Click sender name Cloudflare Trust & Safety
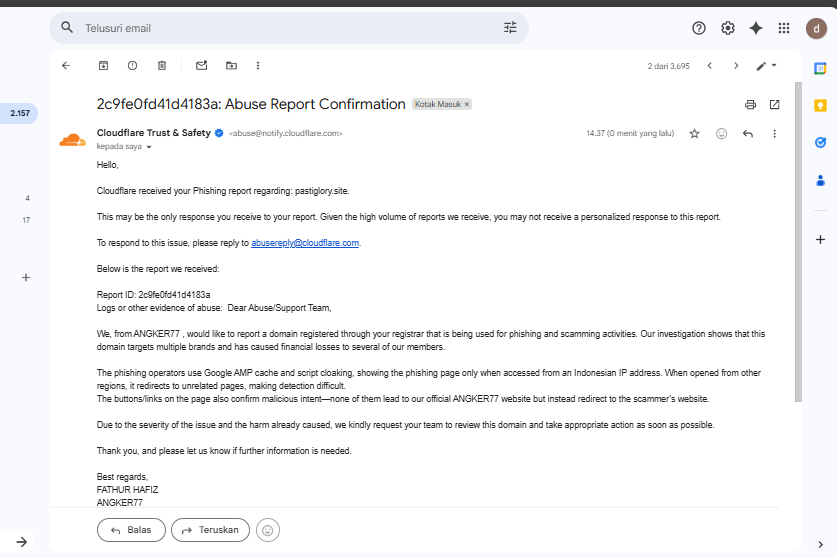The image size is (837, 558). 154,133
